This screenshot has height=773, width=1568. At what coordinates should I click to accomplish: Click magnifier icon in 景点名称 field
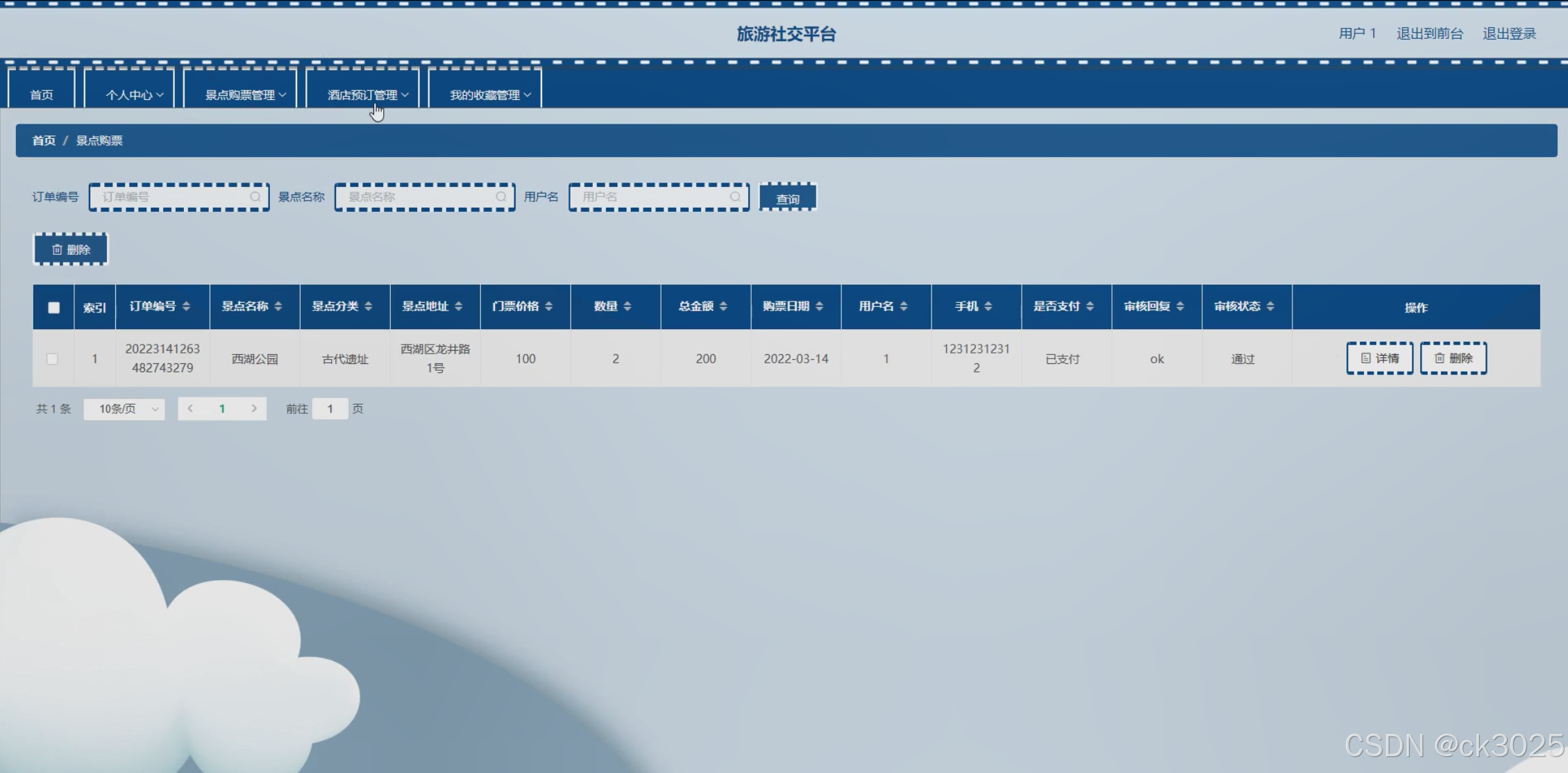point(501,197)
